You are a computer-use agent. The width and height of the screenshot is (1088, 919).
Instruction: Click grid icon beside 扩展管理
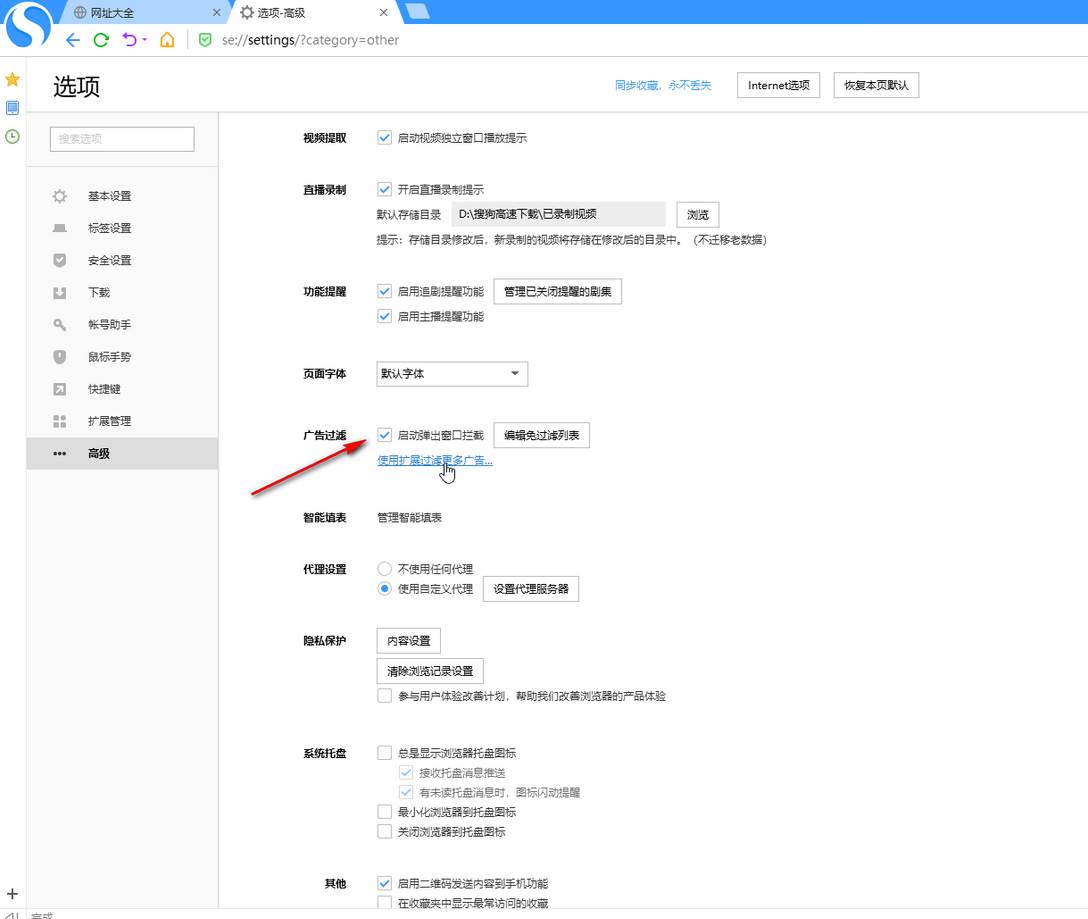[60, 421]
